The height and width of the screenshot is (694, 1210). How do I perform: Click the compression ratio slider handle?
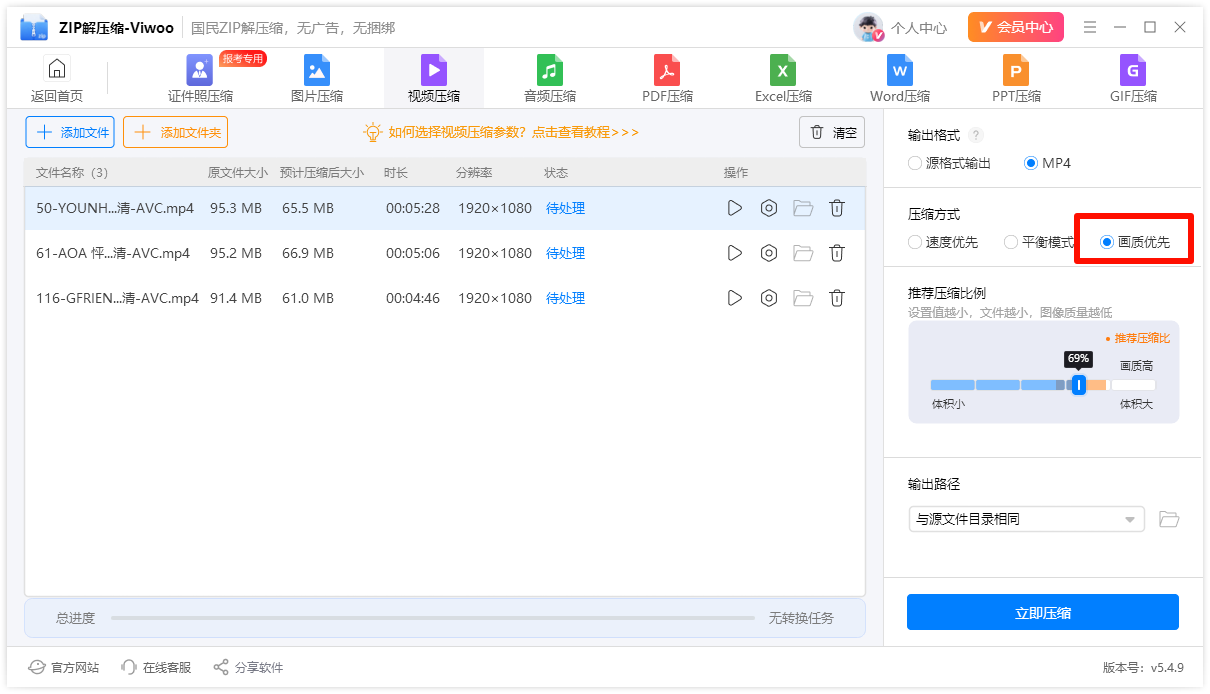click(x=1078, y=384)
